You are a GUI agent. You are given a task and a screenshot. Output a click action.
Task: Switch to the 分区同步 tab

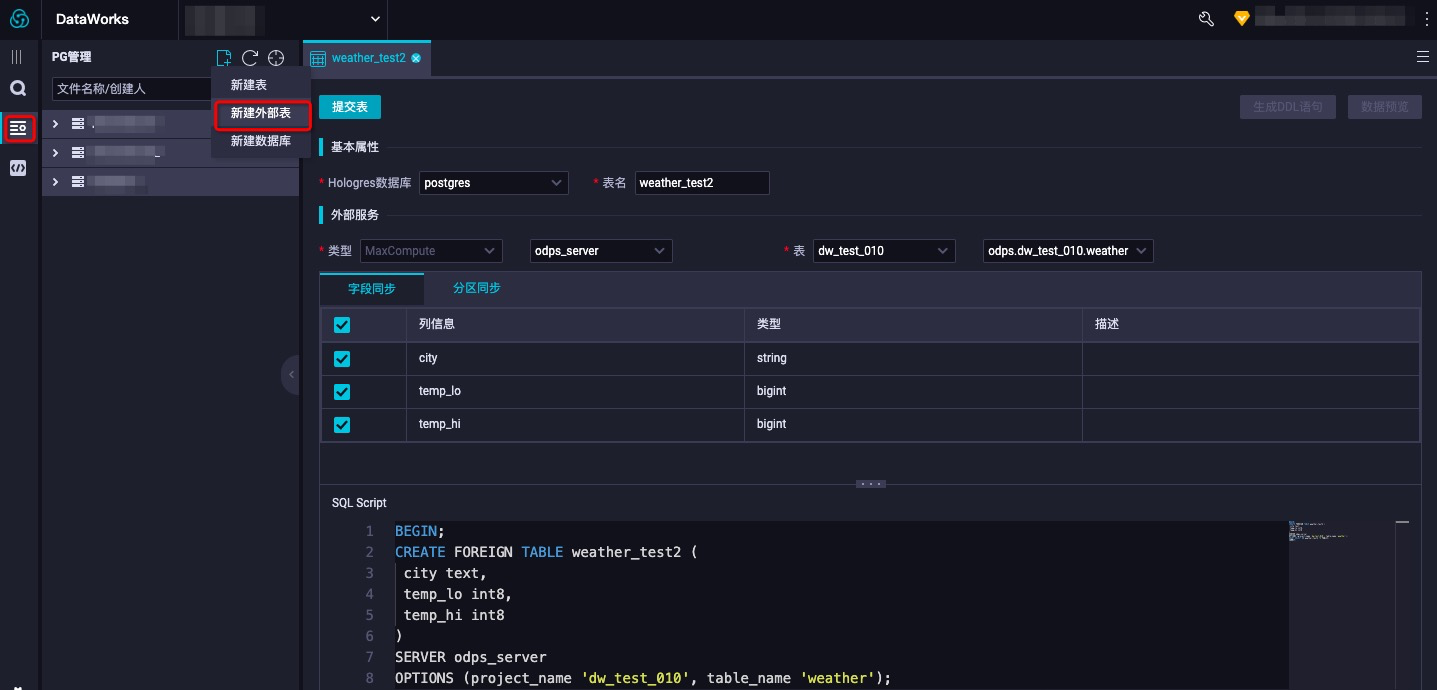[x=477, y=288]
